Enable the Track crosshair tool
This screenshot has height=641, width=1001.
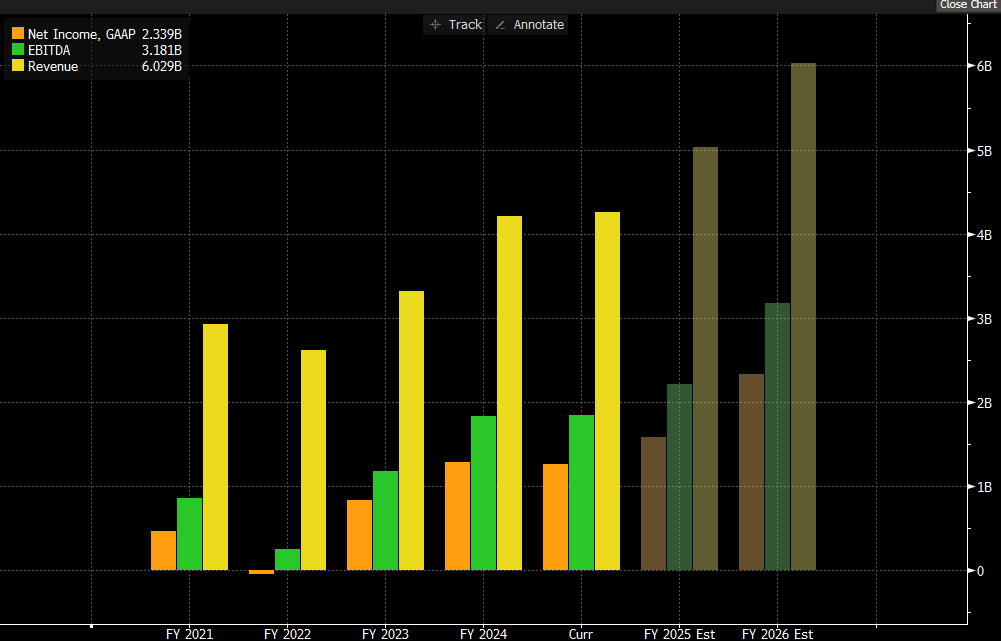click(455, 25)
